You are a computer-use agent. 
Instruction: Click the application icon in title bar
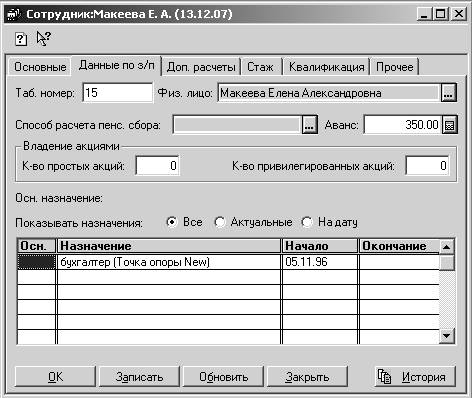tap(14, 14)
